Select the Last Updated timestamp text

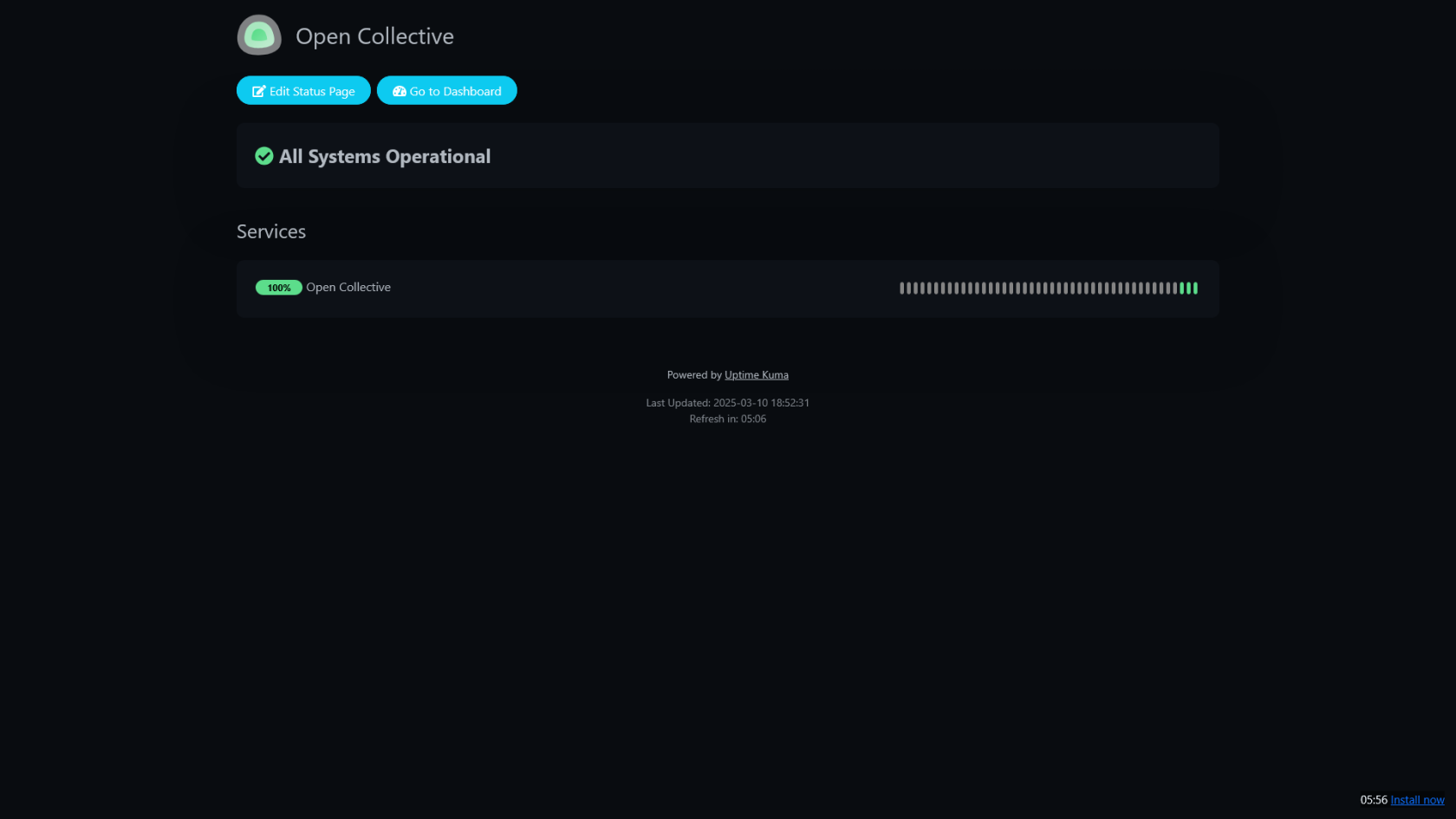click(x=727, y=403)
